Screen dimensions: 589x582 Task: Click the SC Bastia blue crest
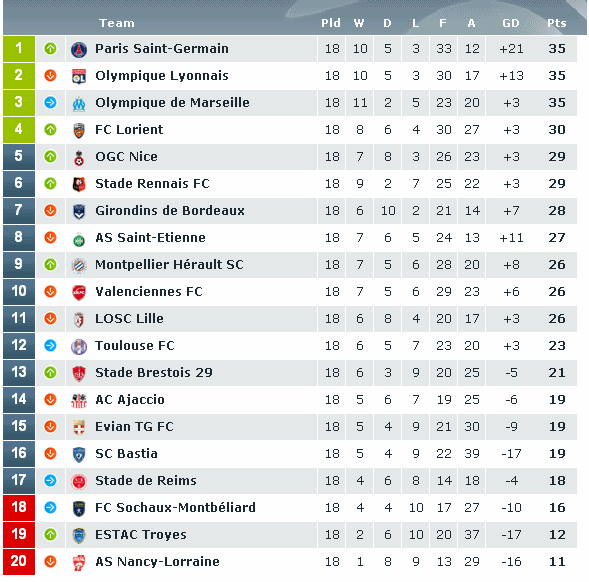point(79,454)
